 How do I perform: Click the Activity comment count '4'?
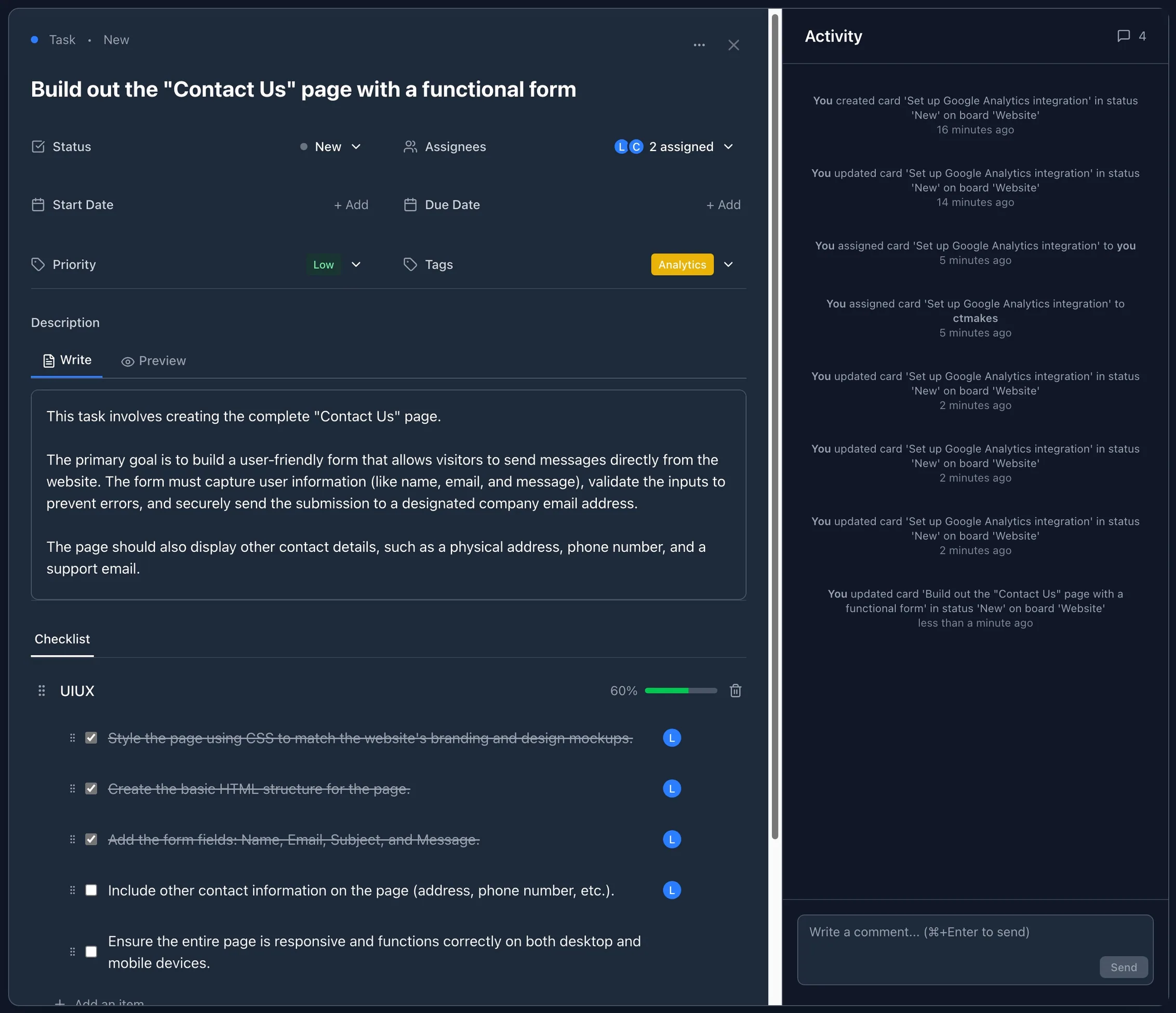(1143, 36)
